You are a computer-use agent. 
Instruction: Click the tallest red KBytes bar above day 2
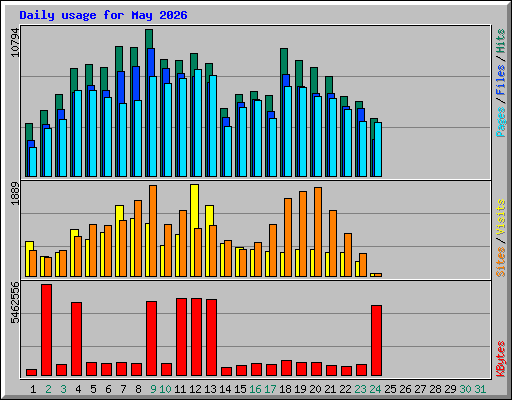point(46,330)
